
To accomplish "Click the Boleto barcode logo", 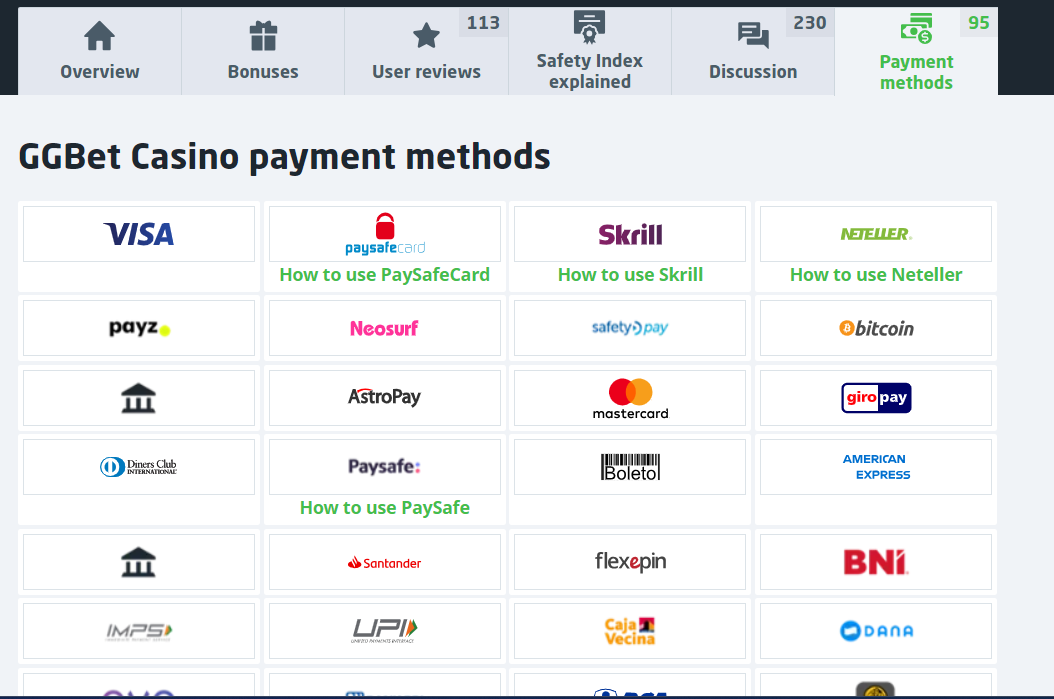I will [x=630, y=467].
